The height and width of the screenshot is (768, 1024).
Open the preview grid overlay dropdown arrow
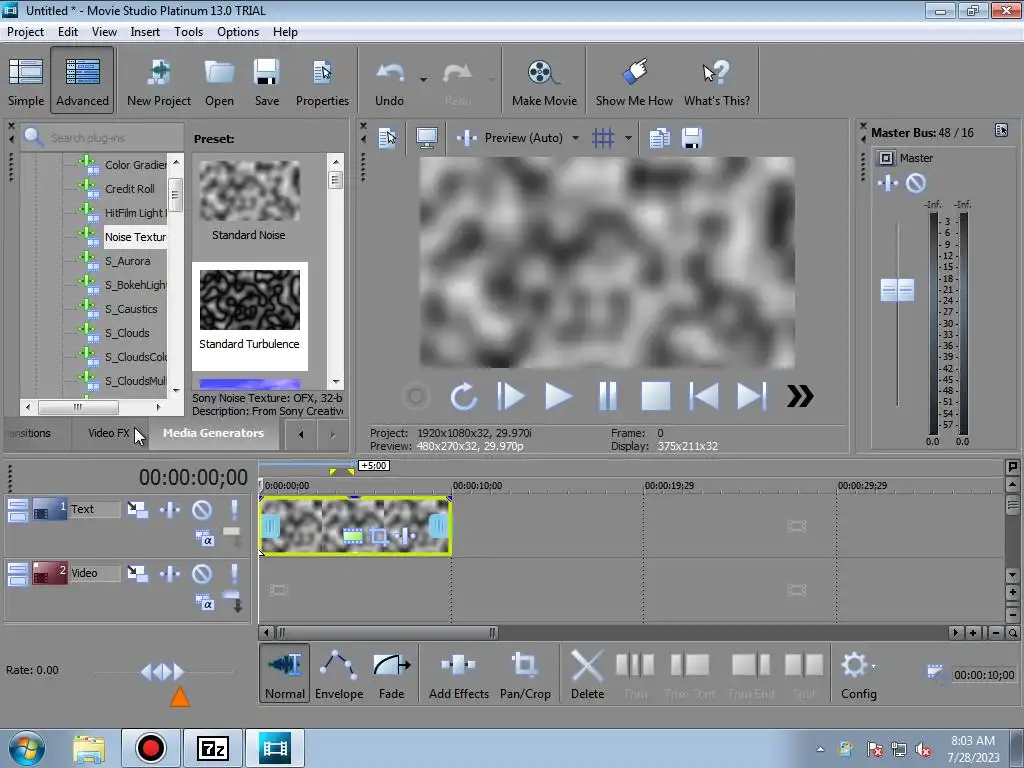[628, 138]
